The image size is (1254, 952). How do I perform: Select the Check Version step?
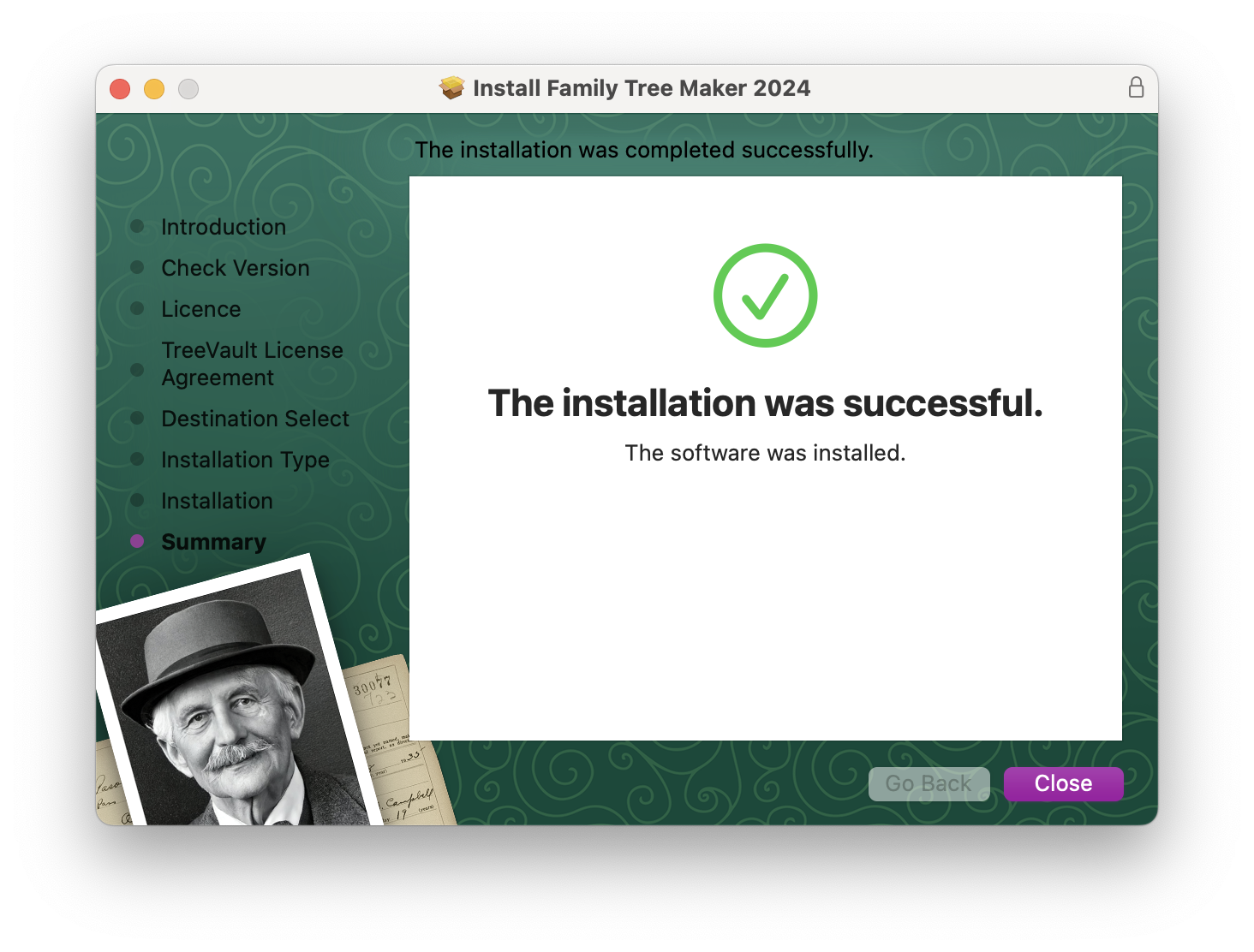[x=236, y=268]
